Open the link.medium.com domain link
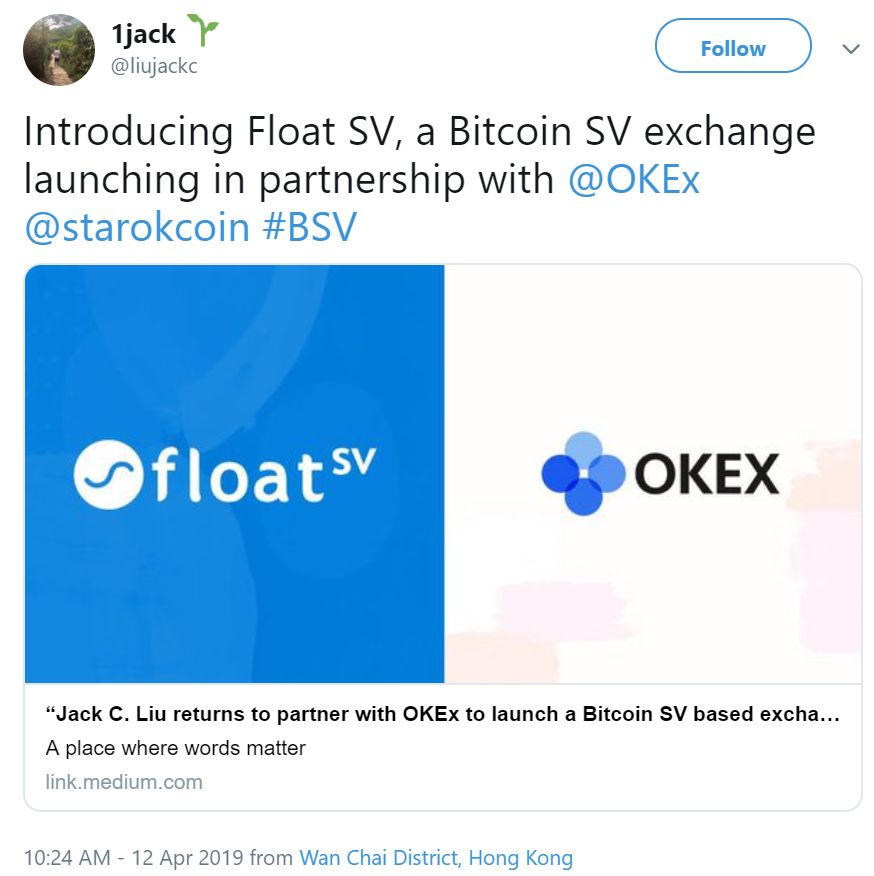Image resolution: width=874 pixels, height=876 pixels. 124,782
